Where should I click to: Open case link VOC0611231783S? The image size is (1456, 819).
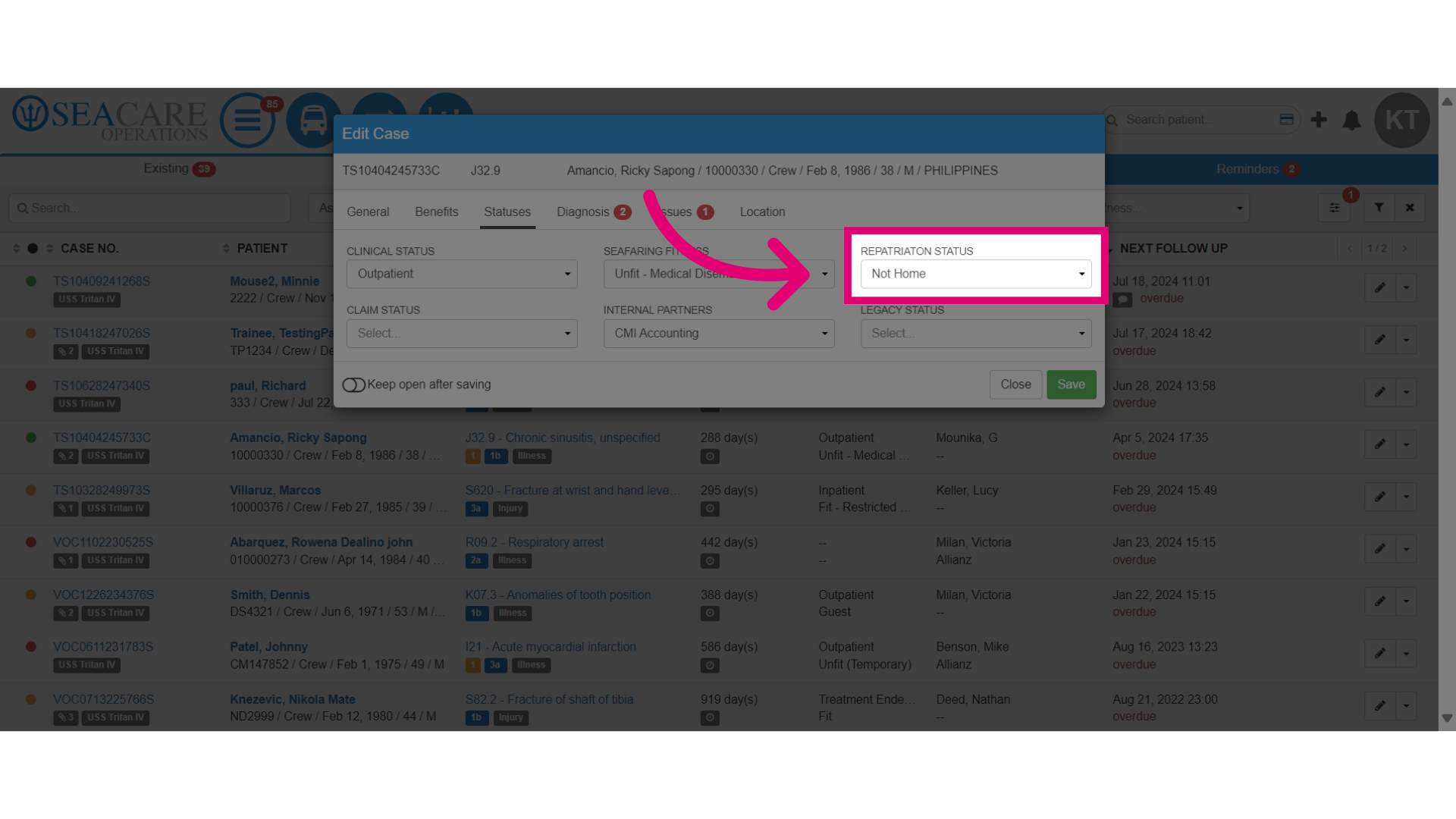103,647
